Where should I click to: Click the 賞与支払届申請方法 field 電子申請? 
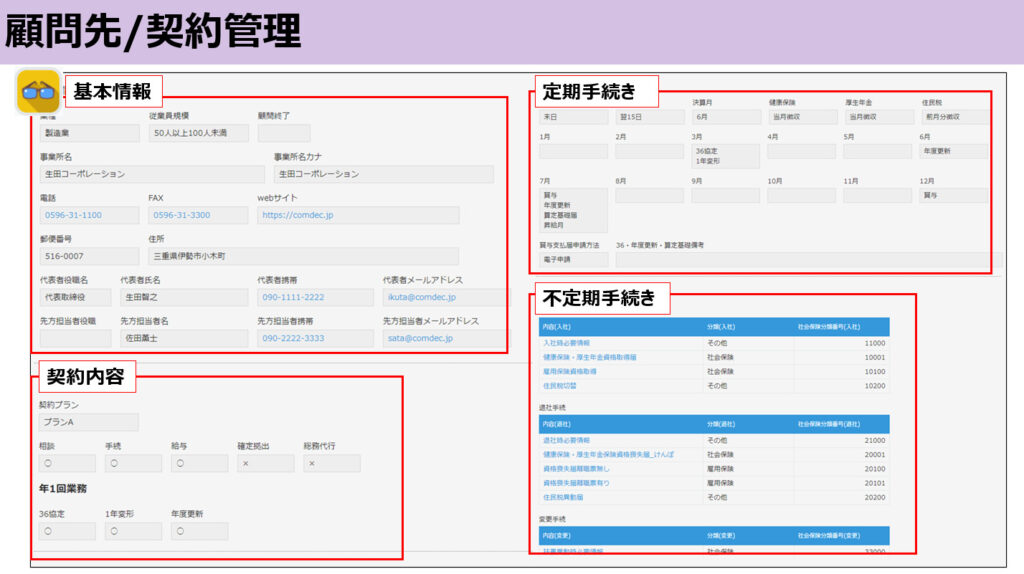(x=572, y=259)
